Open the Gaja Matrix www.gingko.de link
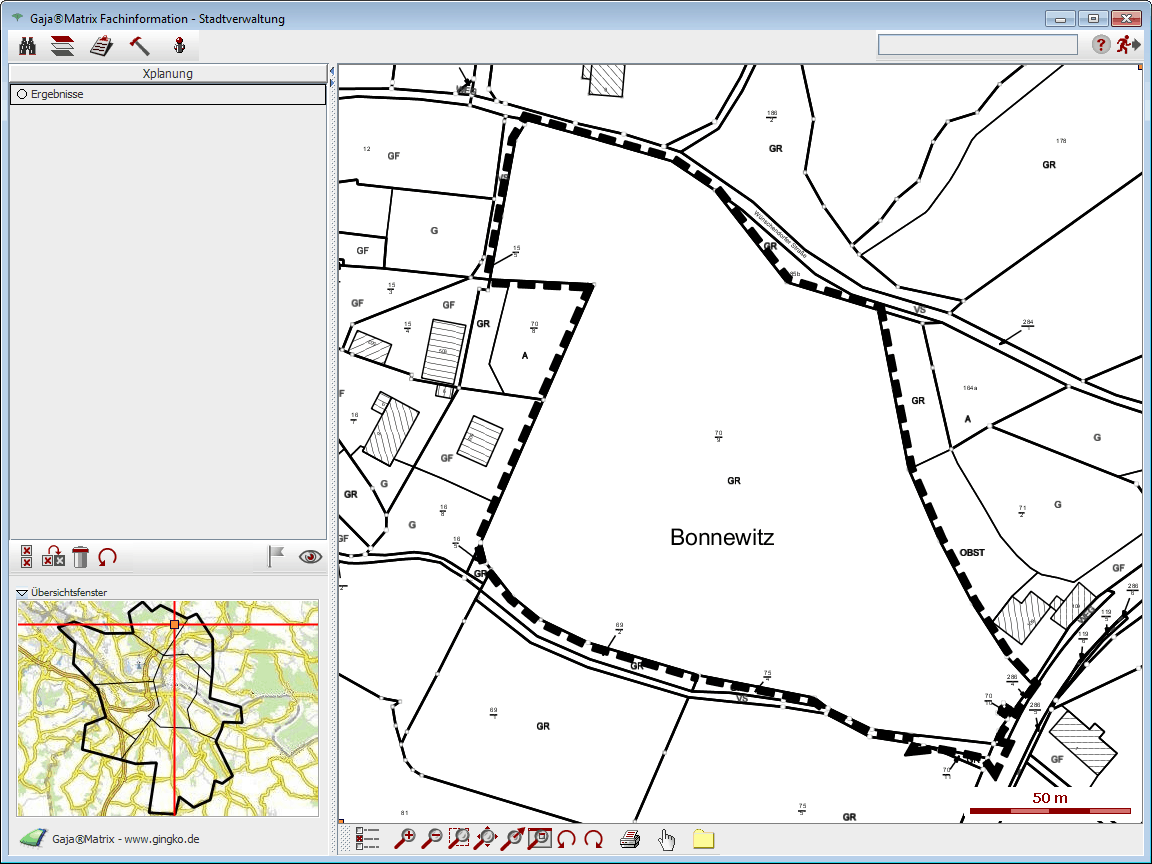Screen dimensions: 1152x864 (x=125, y=839)
